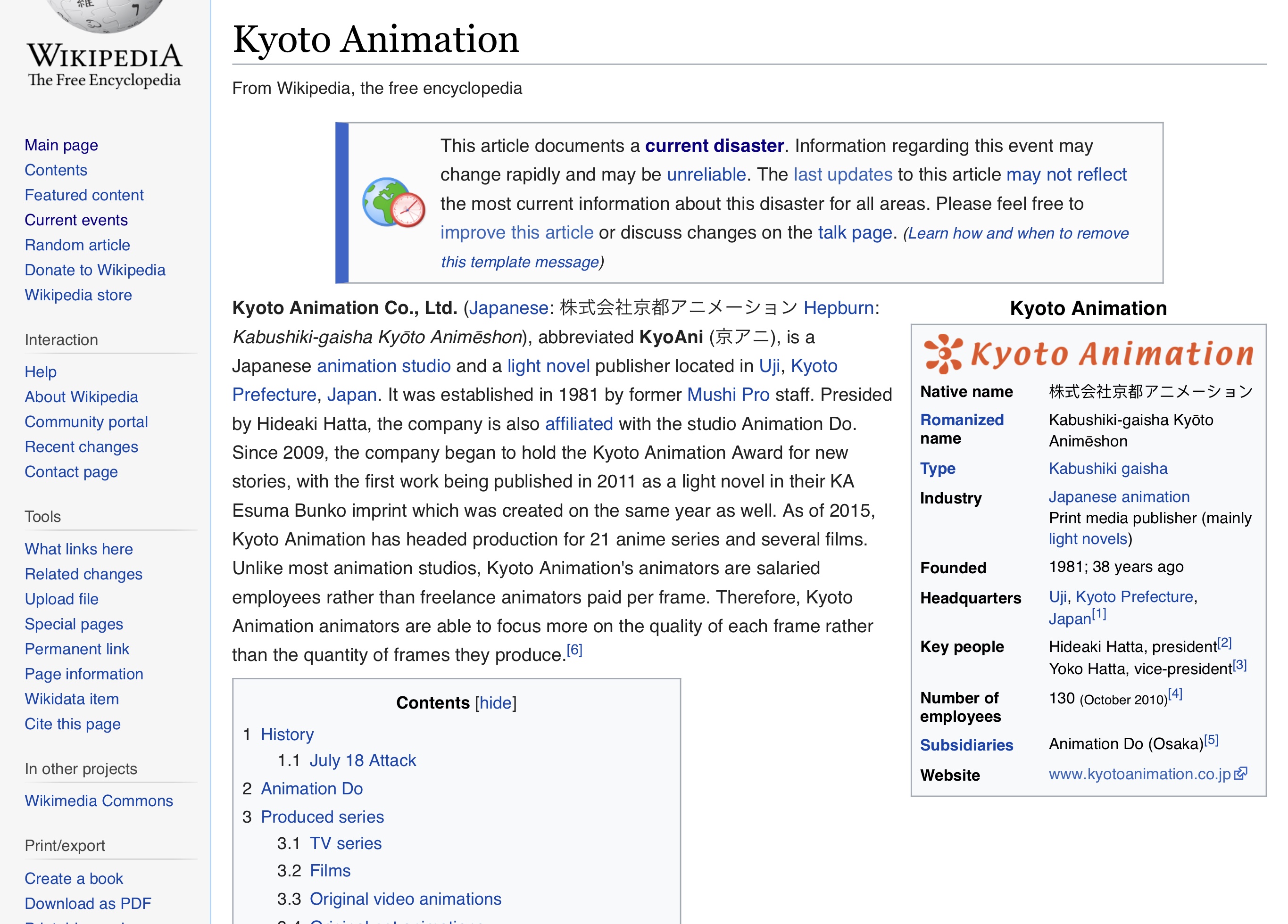Open the Help page
This screenshot has width=1288, height=924.
pos(40,372)
